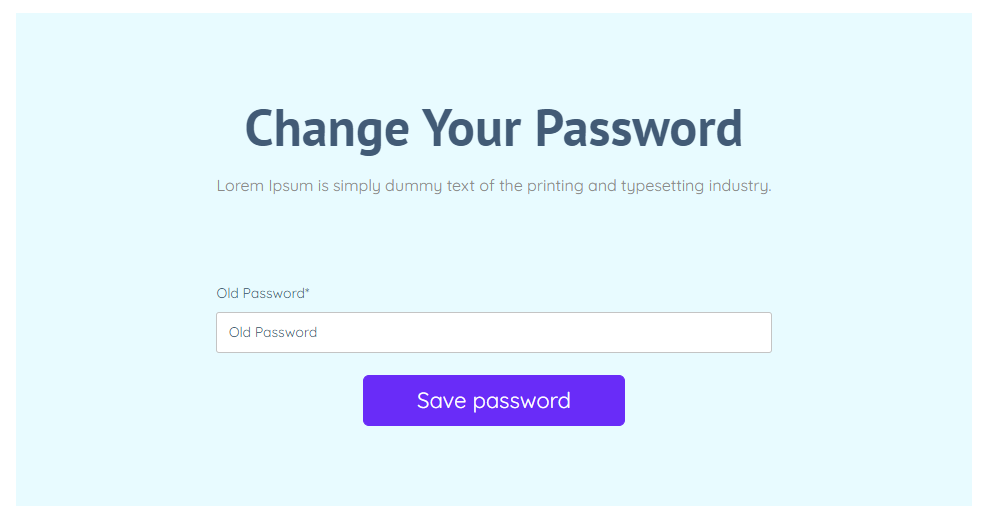
Task: Click the "Change Your Password" heading
Action: [x=493, y=128]
